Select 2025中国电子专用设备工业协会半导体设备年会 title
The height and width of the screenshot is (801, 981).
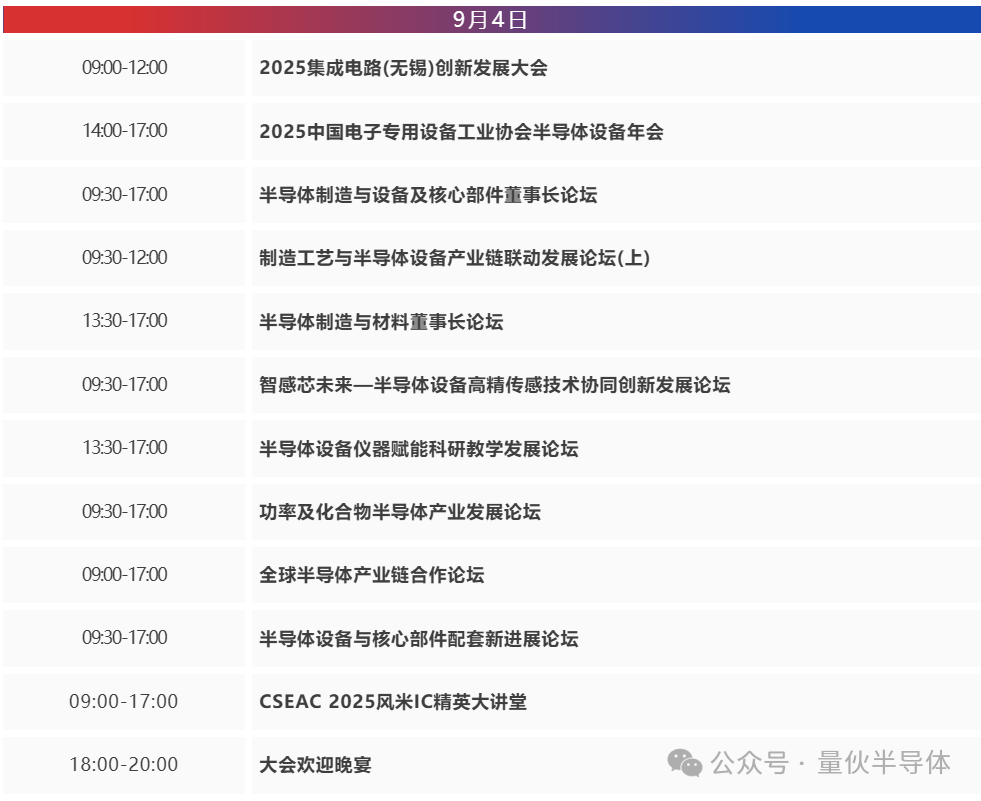coord(462,131)
